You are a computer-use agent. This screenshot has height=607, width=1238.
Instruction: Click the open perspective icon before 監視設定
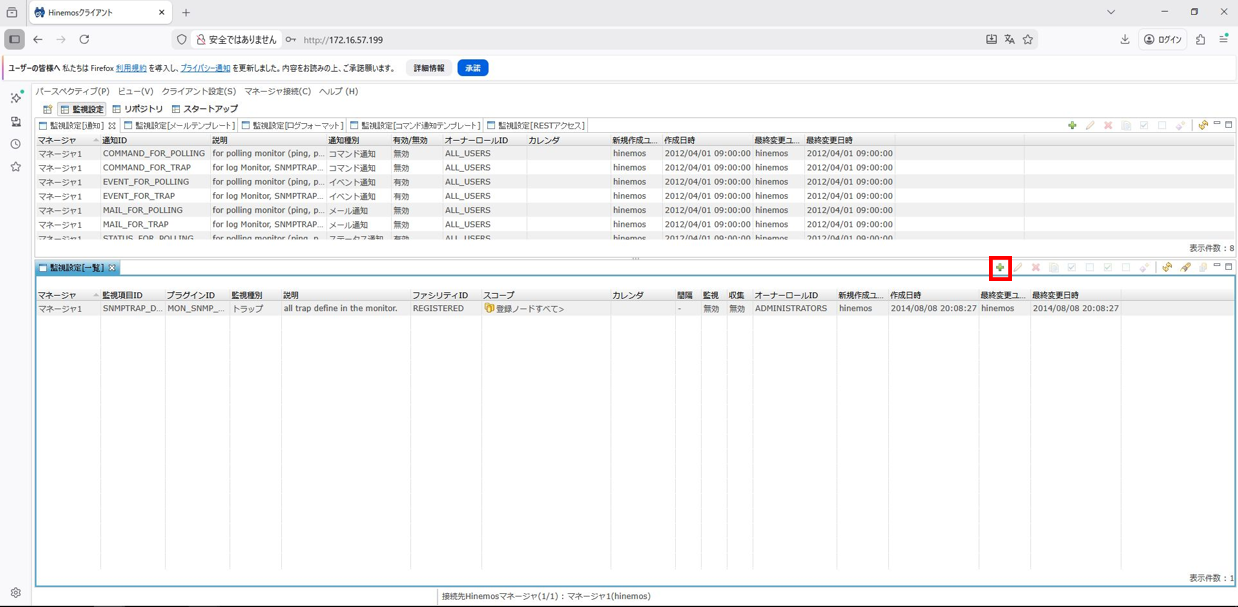[x=47, y=109]
